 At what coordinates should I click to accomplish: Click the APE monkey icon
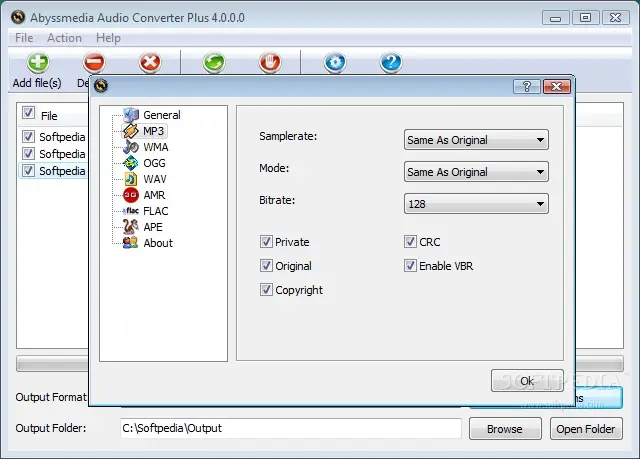pos(131,227)
